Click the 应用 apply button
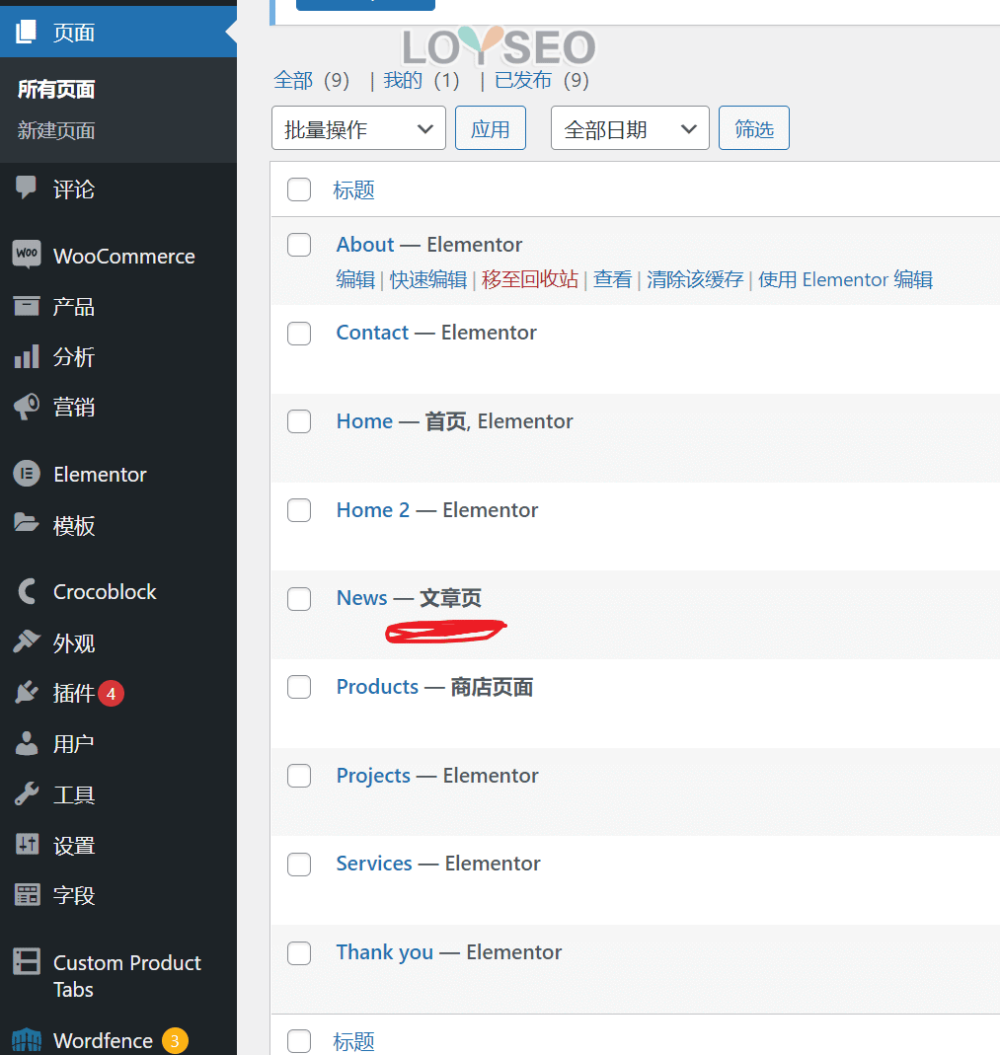Image resolution: width=1000 pixels, height=1055 pixels. [490, 128]
